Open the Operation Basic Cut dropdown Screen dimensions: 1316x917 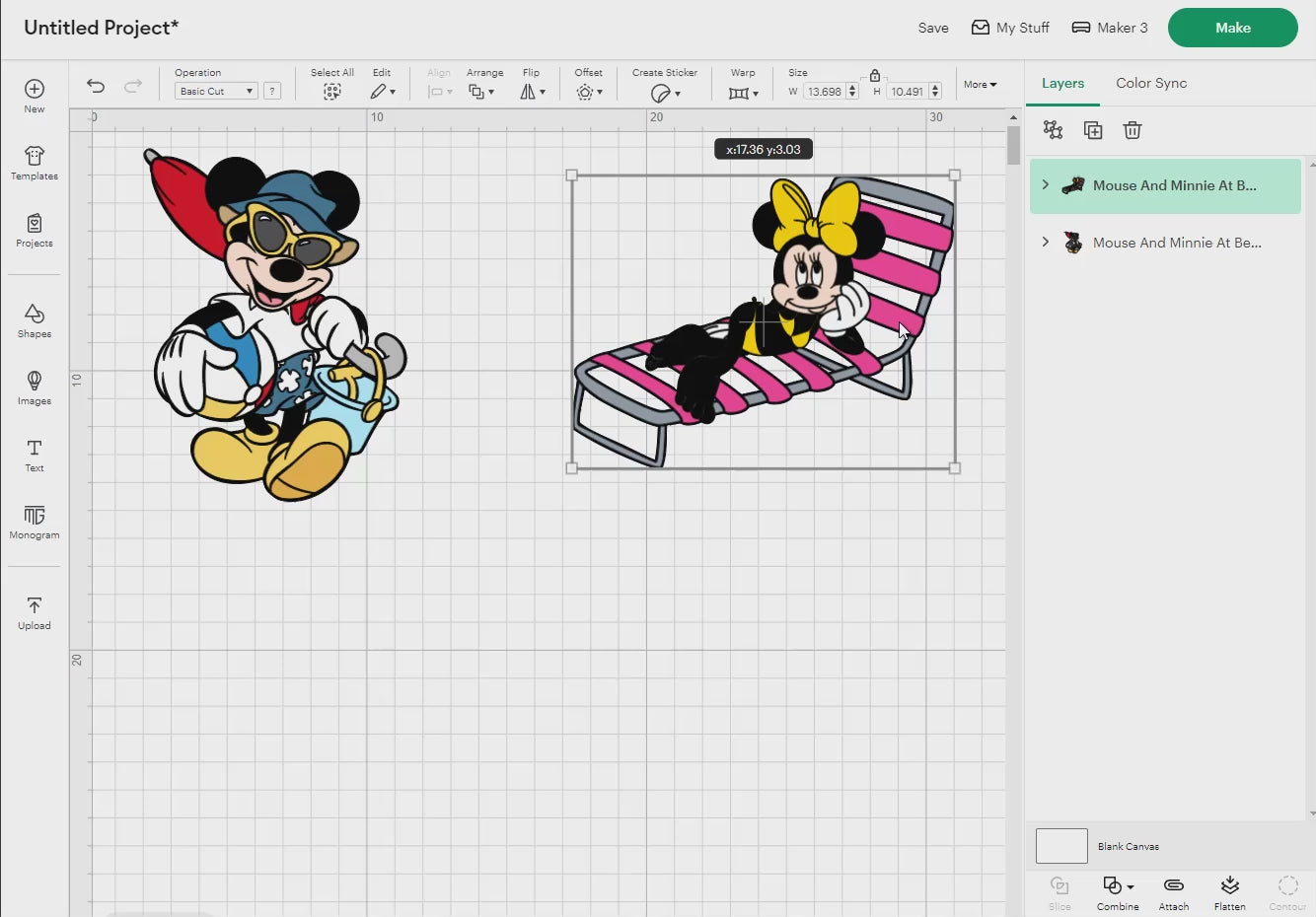click(x=216, y=91)
